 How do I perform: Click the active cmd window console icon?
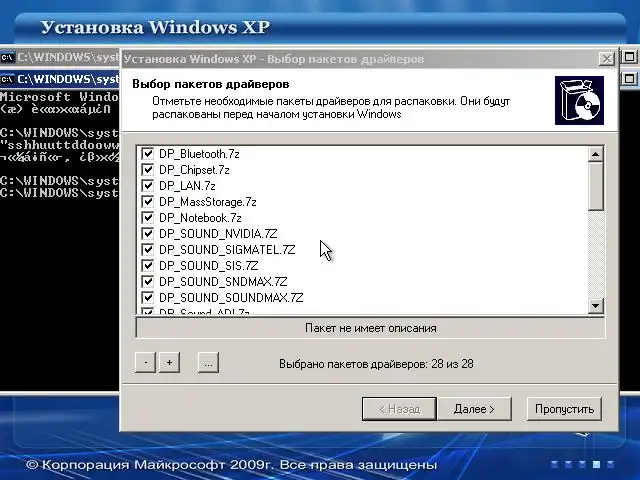click(7, 79)
